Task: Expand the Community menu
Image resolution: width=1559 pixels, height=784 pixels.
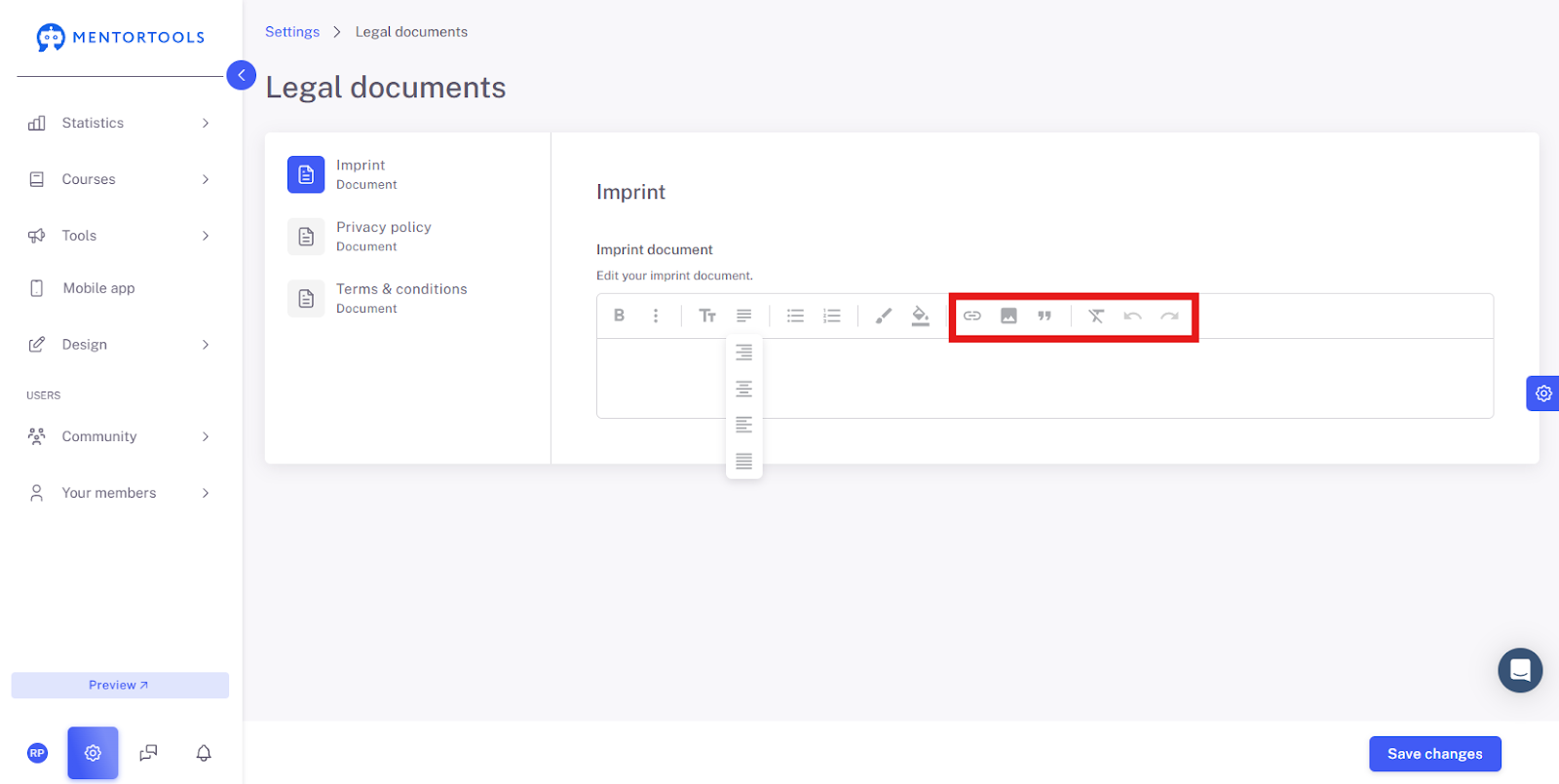Action: coord(119,436)
